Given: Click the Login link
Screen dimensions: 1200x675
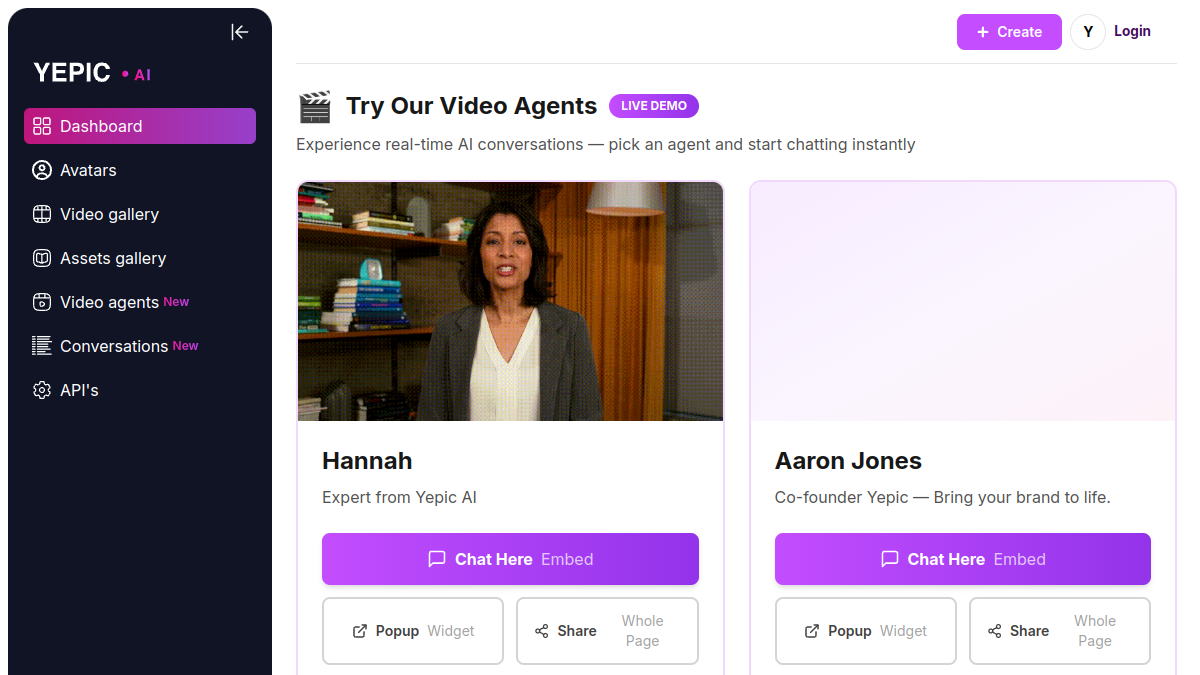Looking at the screenshot, I should (1132, 31).
